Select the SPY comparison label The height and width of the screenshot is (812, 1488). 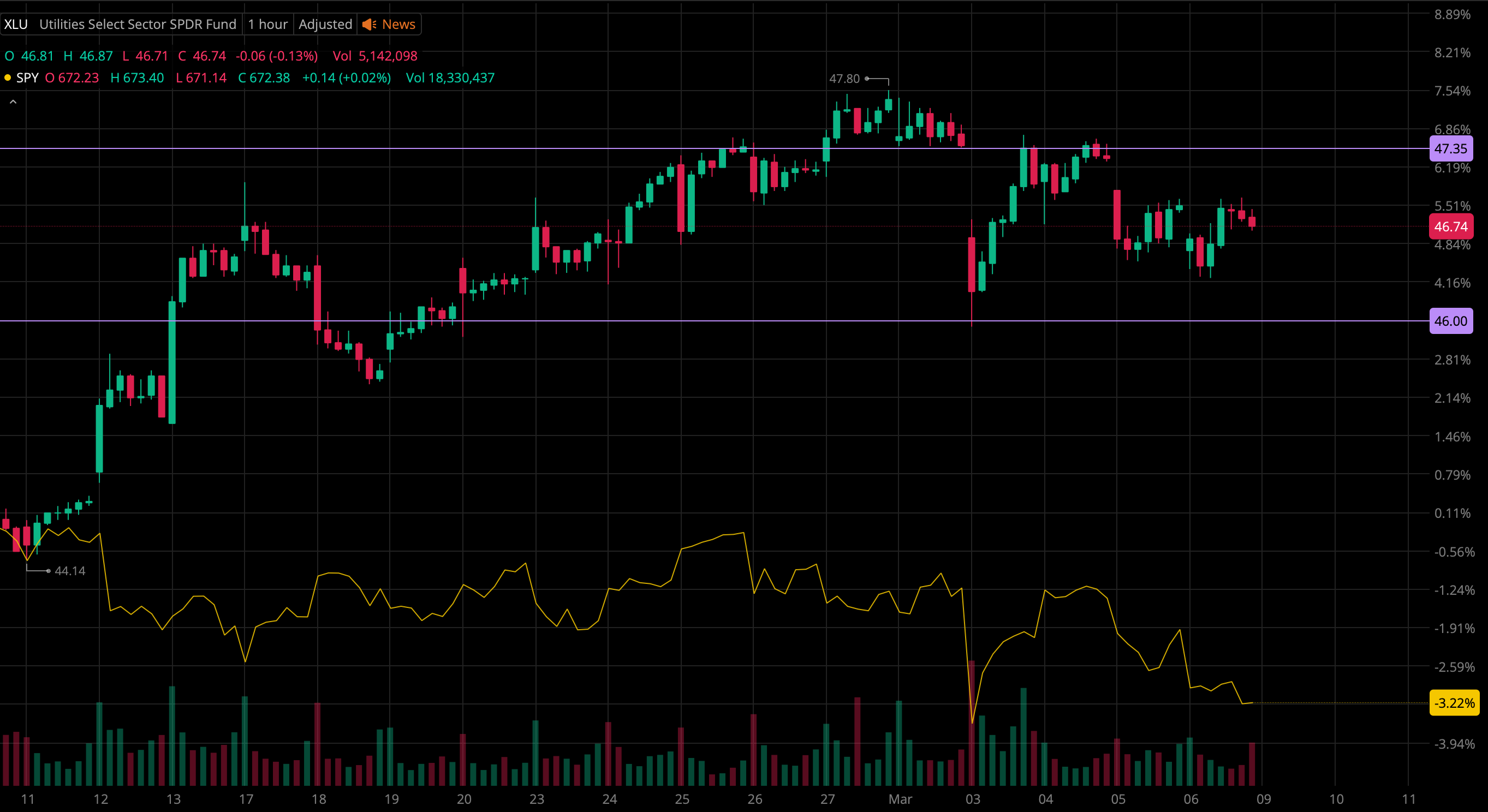point(27,78)
